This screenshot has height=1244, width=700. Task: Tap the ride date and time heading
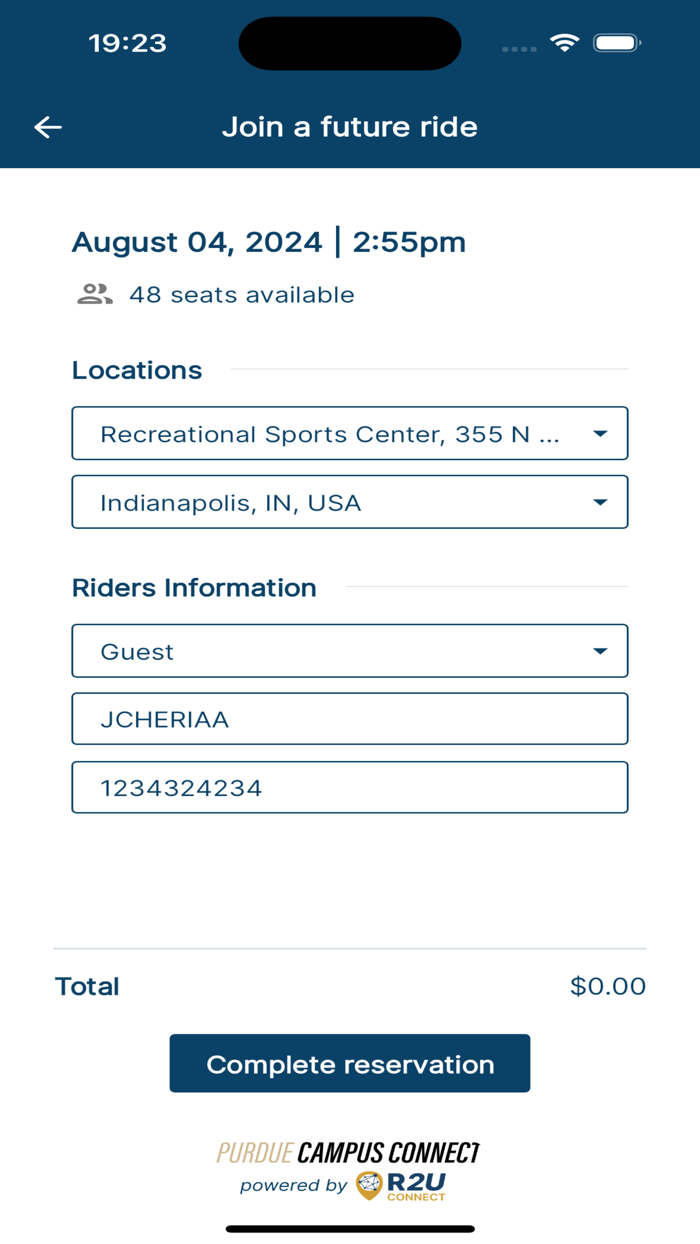269,242
